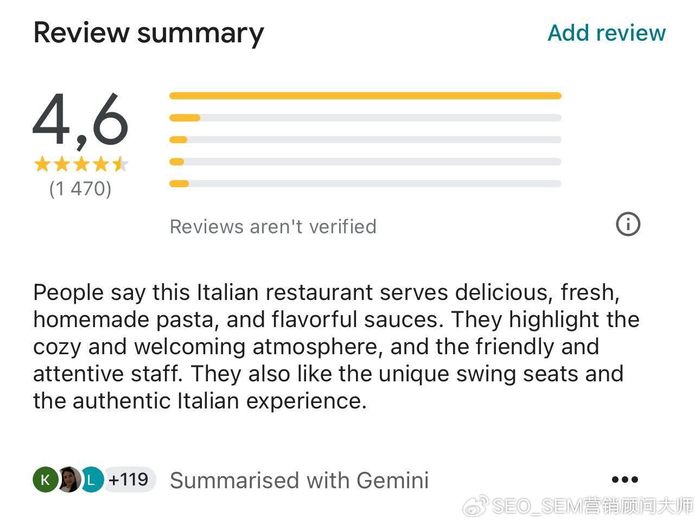
Task: Click the reviewer photo avatar
Action: click(x=69, y=480)
